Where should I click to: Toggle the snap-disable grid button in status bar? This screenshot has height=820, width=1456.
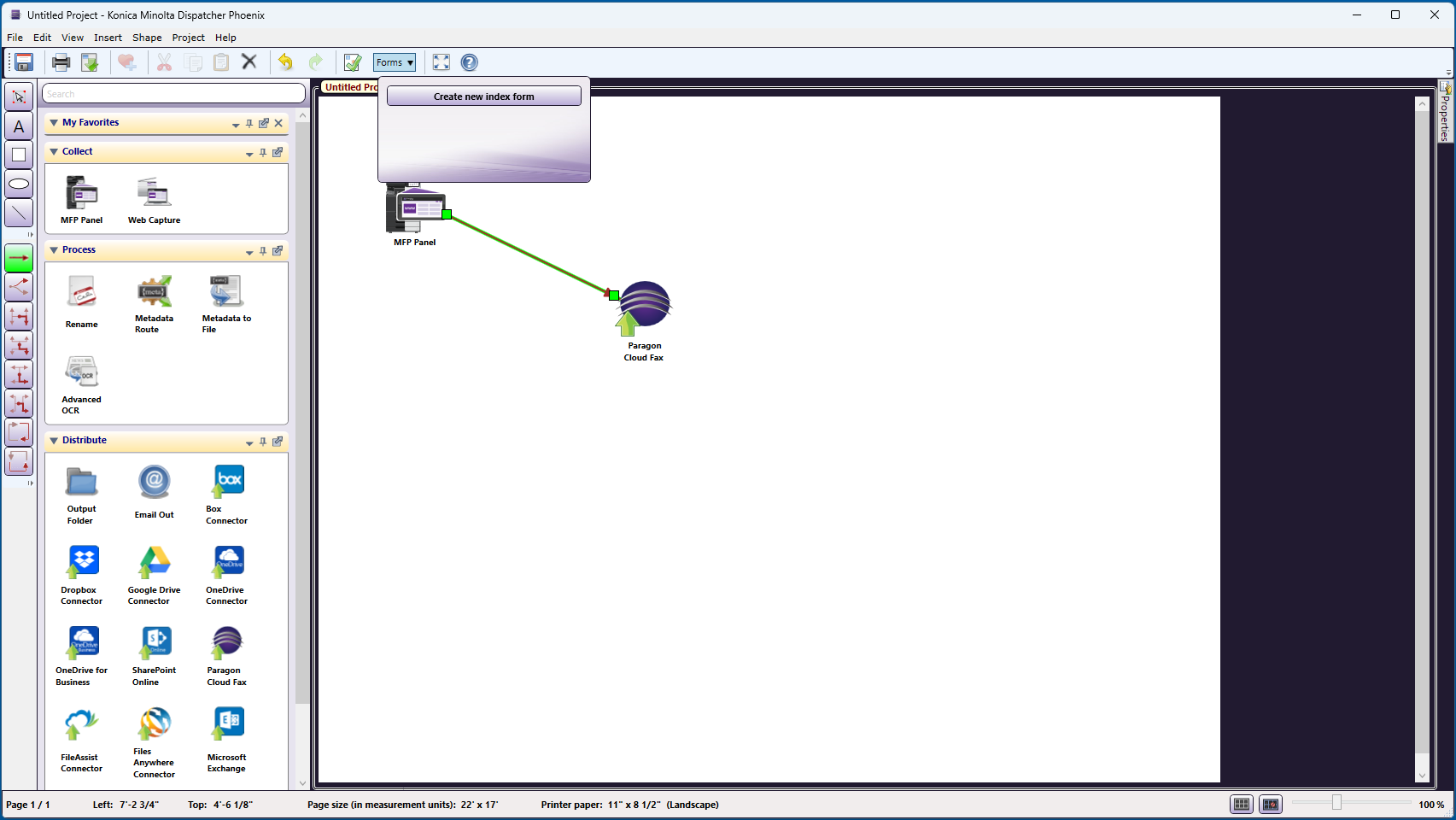point(1271,804)
